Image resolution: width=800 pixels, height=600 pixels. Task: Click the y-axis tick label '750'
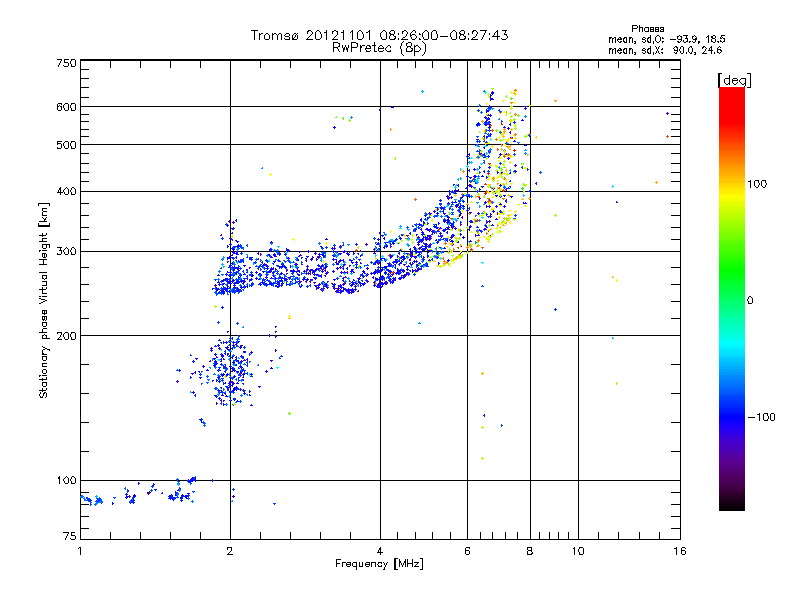click(66, 63)
